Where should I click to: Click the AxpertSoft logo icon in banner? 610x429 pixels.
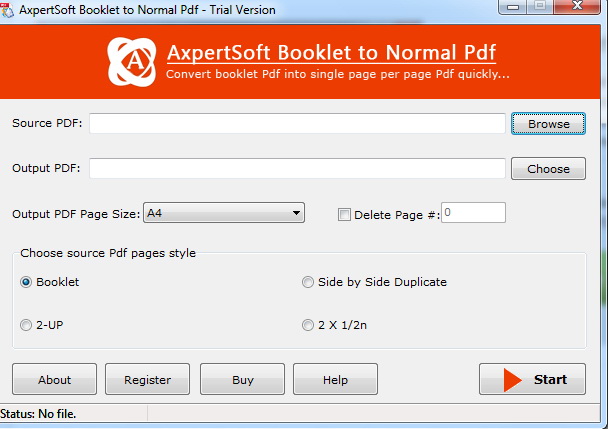(x=132, y=62)
